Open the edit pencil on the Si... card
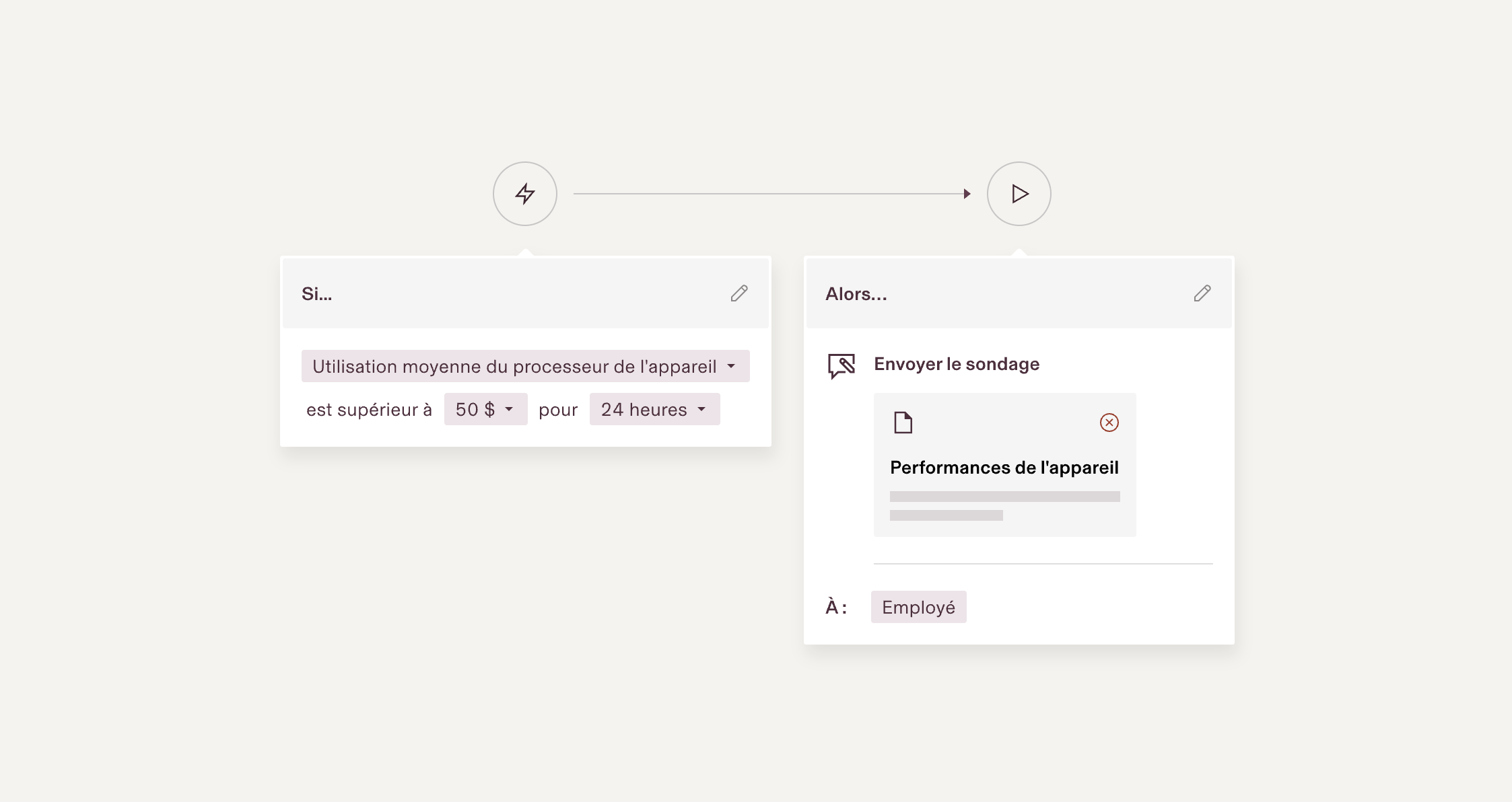Screen dimensions: 1512x802 739,293
